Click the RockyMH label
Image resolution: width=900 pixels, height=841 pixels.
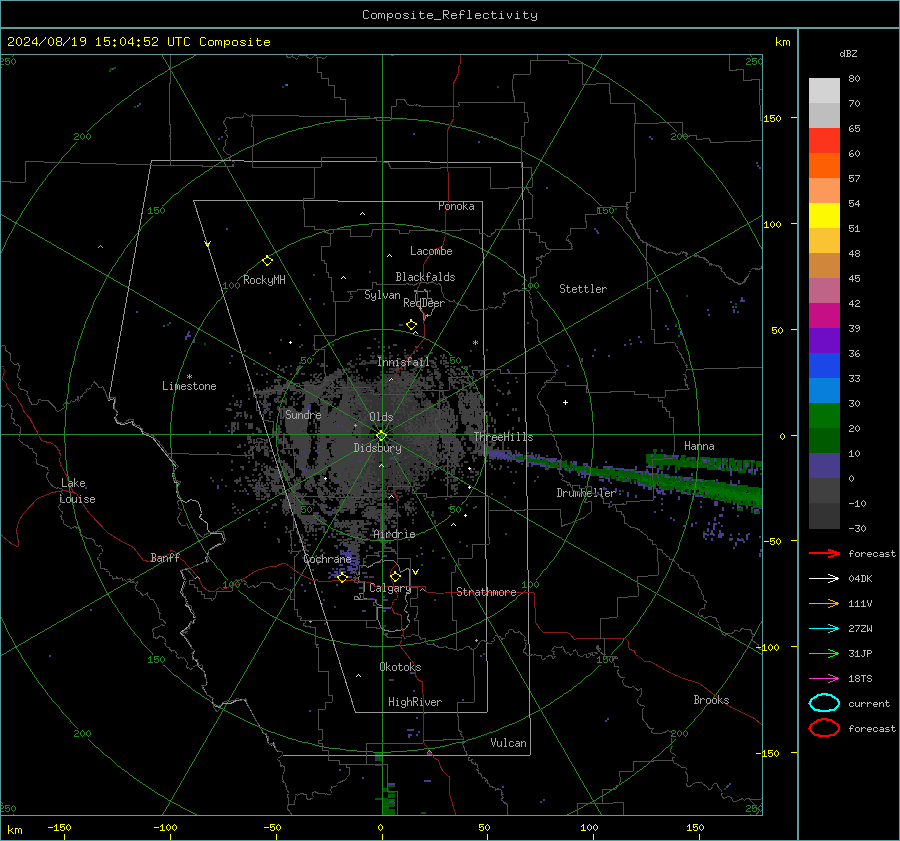(x=264, y=280)
